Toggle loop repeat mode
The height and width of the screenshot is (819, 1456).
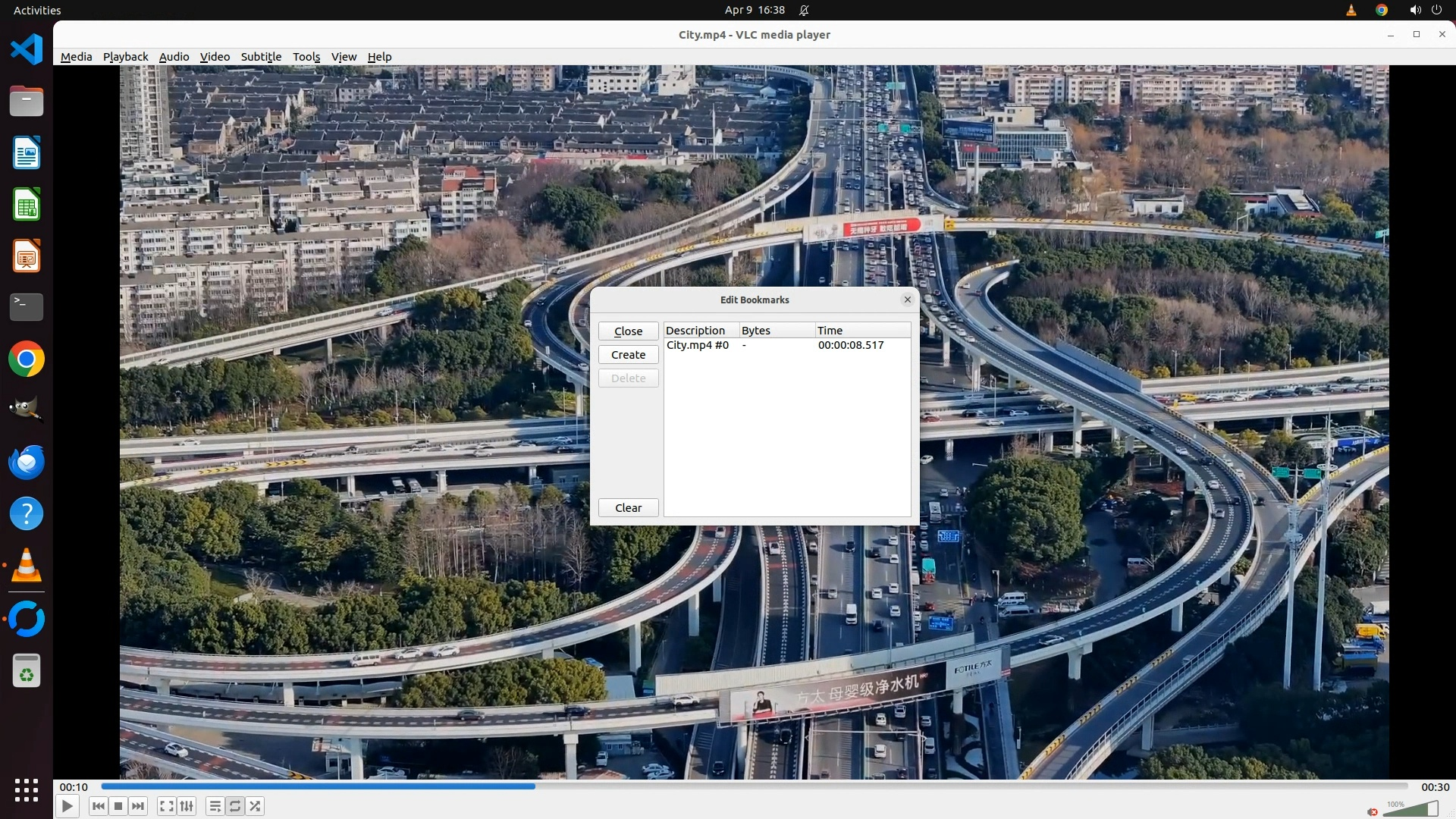(235, 806)
